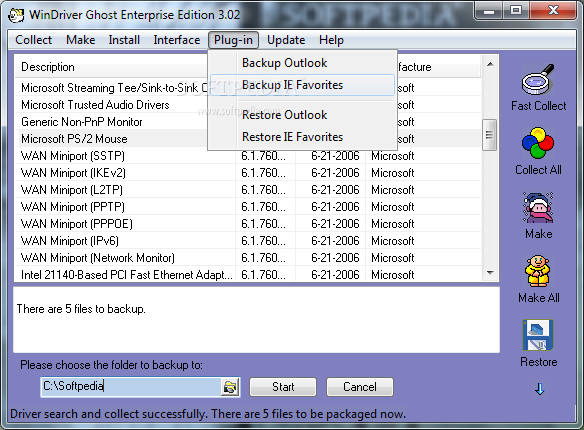Screen dimensions: 584x430
Task: Click the Fast Collect magnifier icon
Action: (x=538, y=79)
